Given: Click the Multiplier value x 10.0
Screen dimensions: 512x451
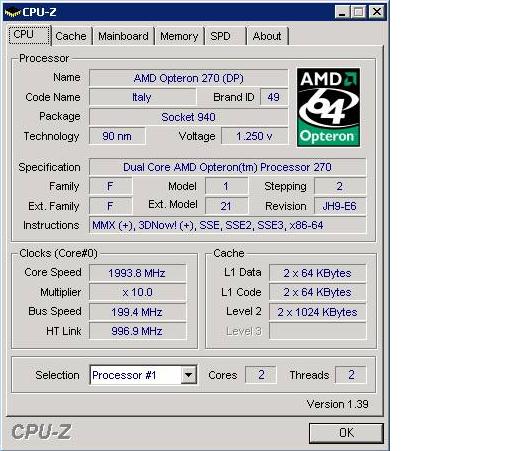Looking at the screenshot, I should (137, 292).
